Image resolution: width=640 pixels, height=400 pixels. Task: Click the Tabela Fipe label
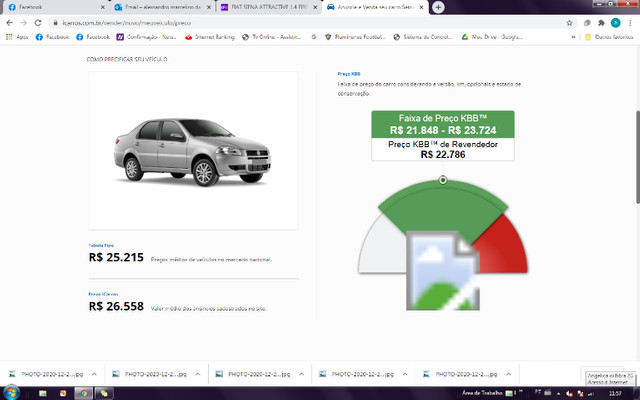[101, 245]
